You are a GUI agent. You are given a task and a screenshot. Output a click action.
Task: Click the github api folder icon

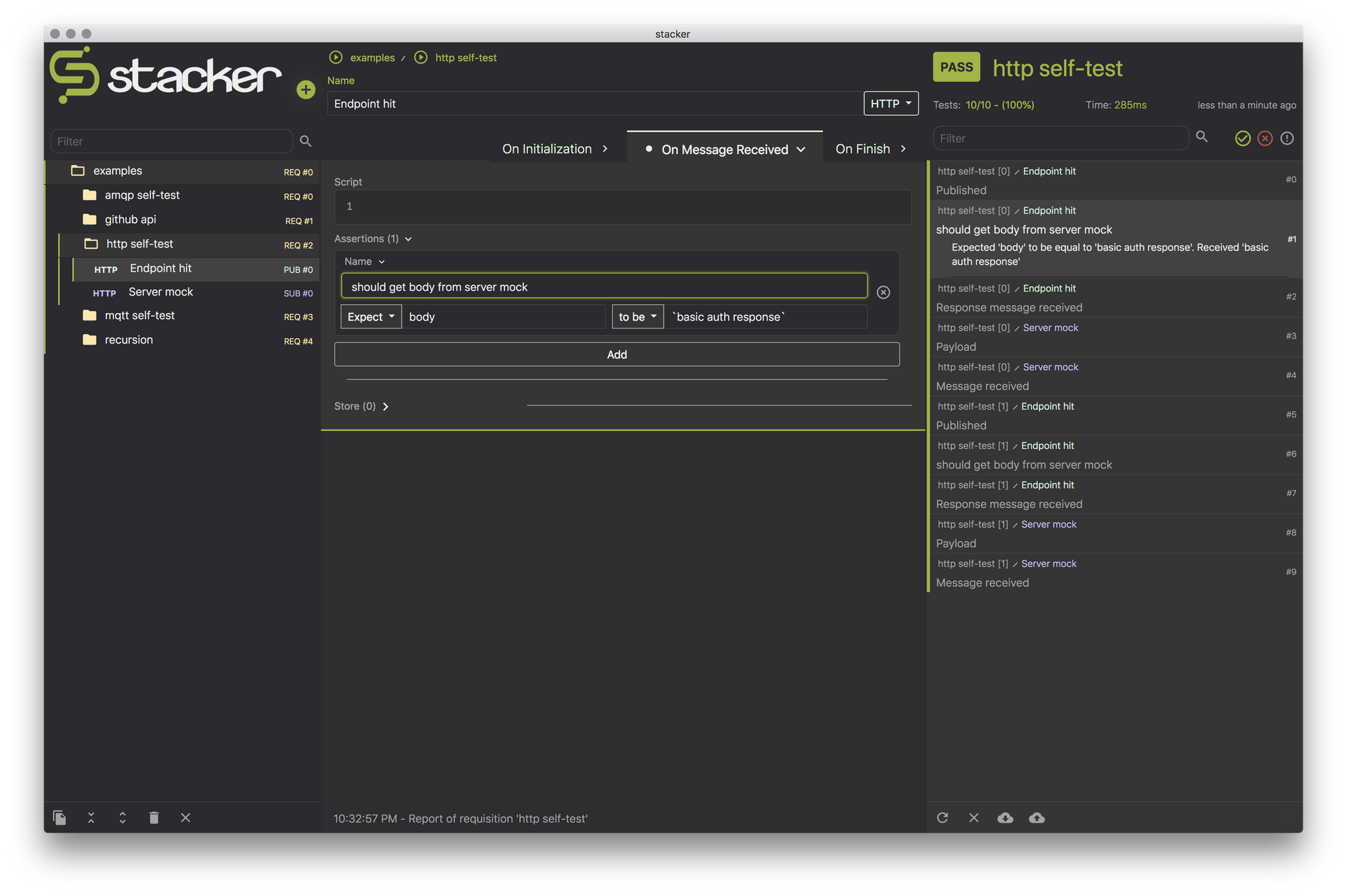(90, 219)
